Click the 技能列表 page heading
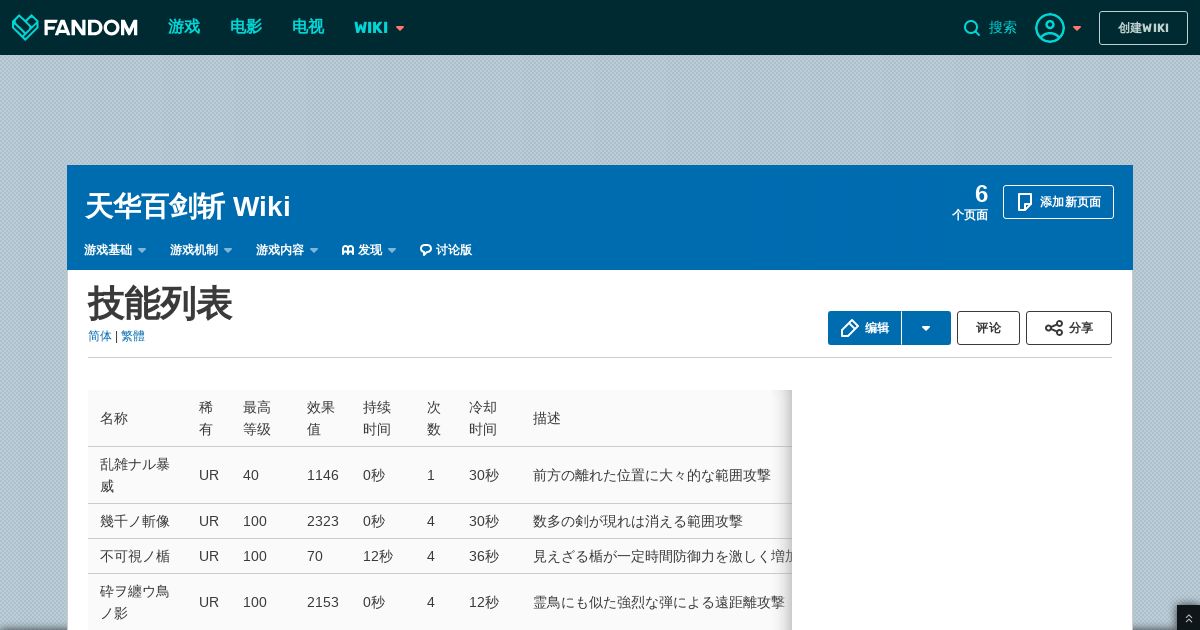 (160, 303)
